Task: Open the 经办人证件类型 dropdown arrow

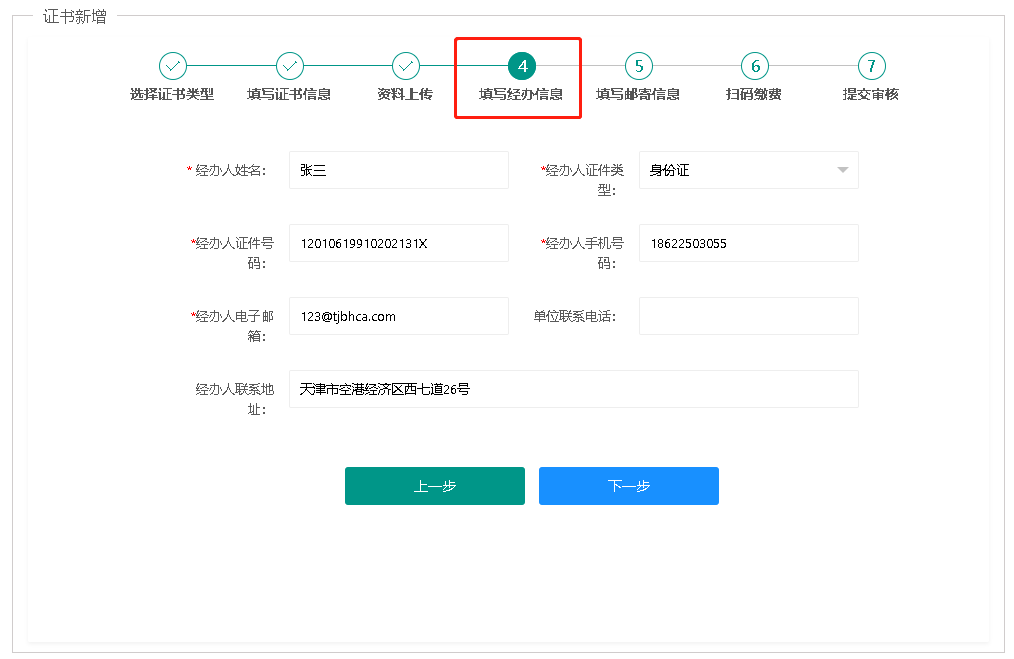Action: [842, 170]
